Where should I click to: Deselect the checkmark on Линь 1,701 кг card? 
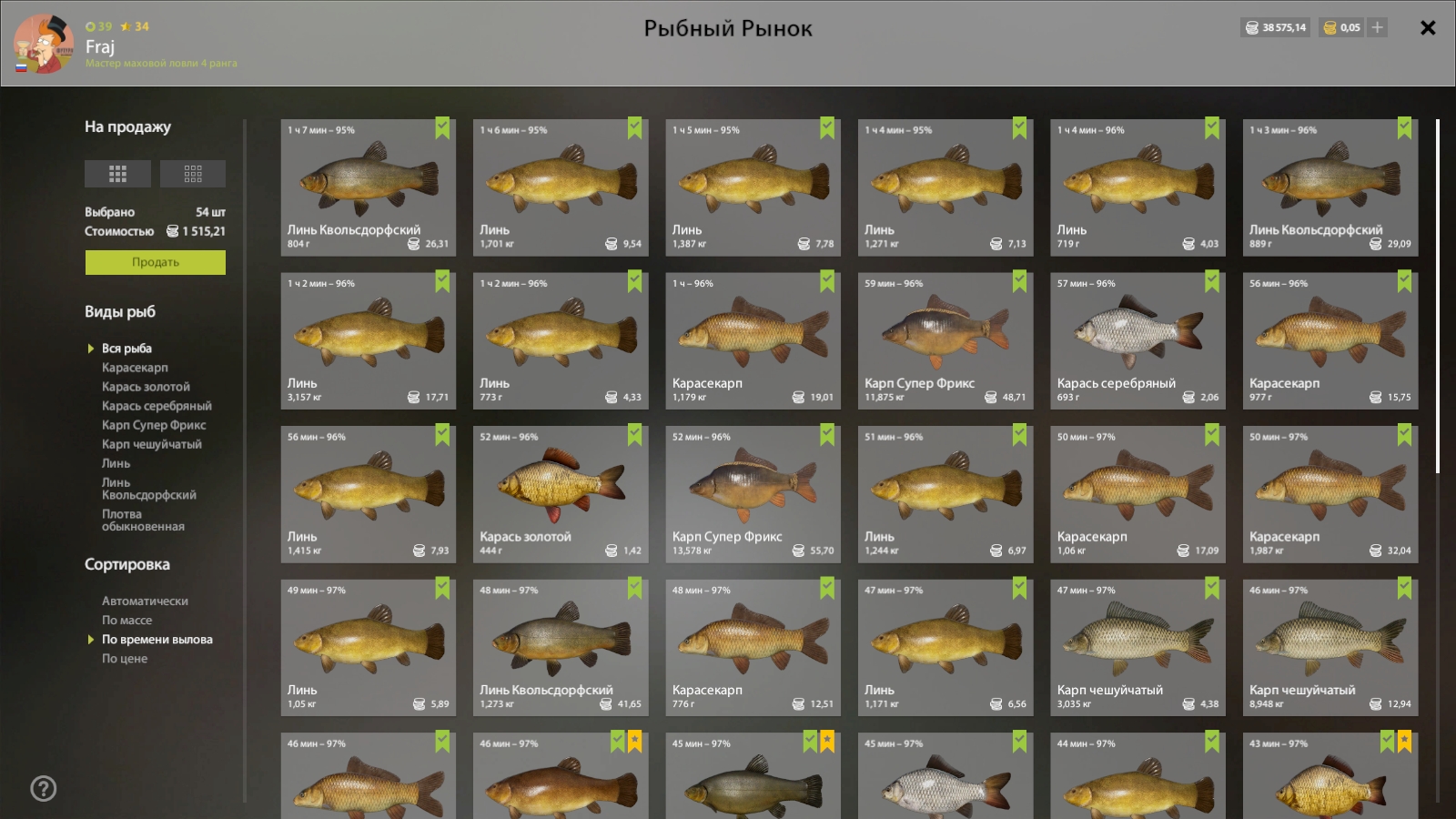tap(635, 128)
